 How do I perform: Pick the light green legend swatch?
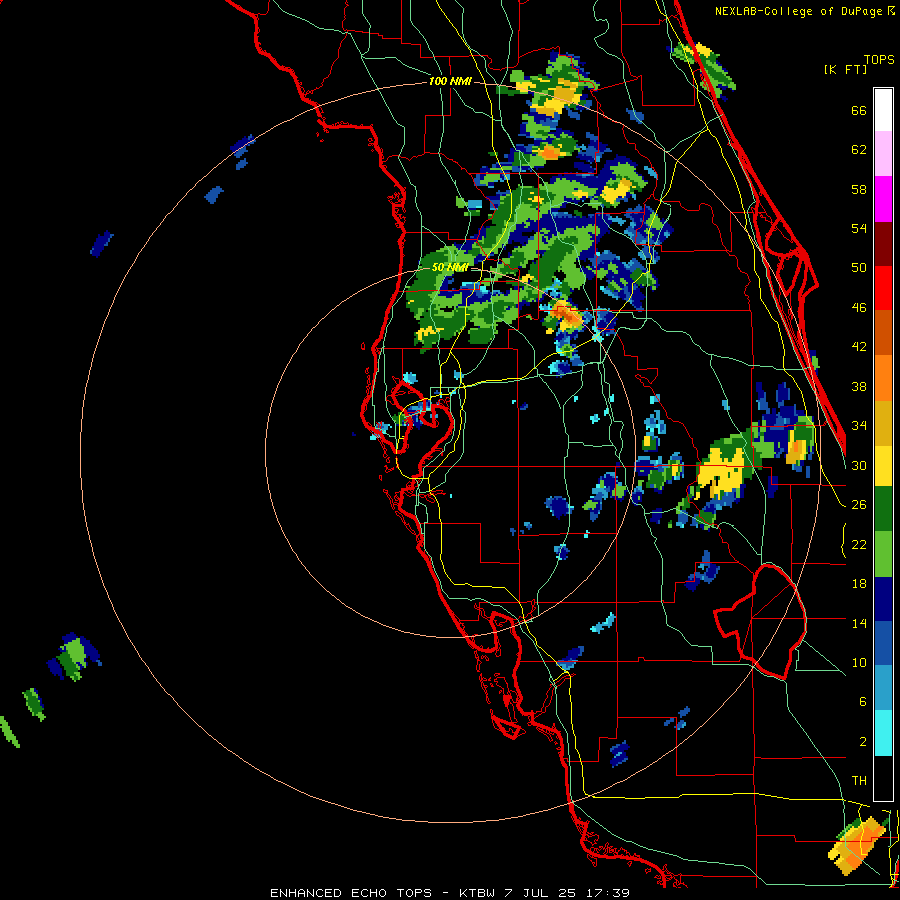(x=883, y=554)
